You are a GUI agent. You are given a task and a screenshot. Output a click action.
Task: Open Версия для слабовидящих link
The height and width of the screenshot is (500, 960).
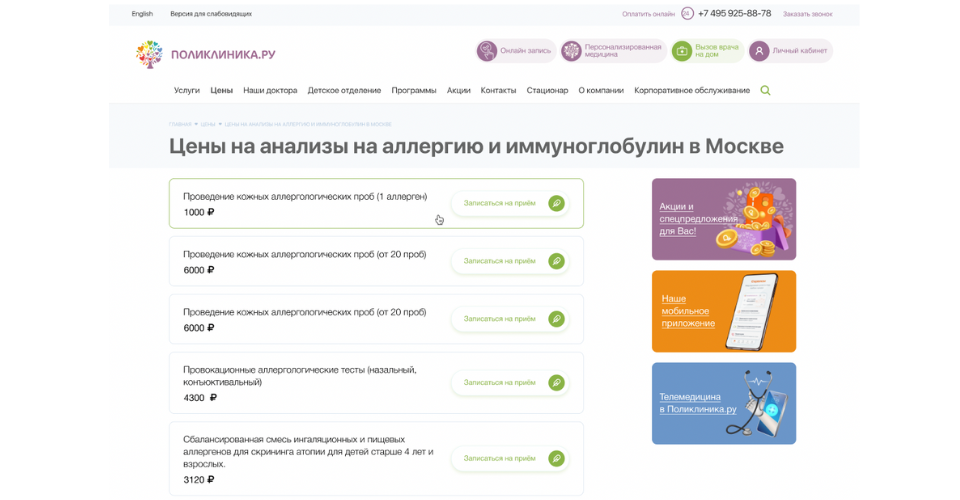coord(211,14)
